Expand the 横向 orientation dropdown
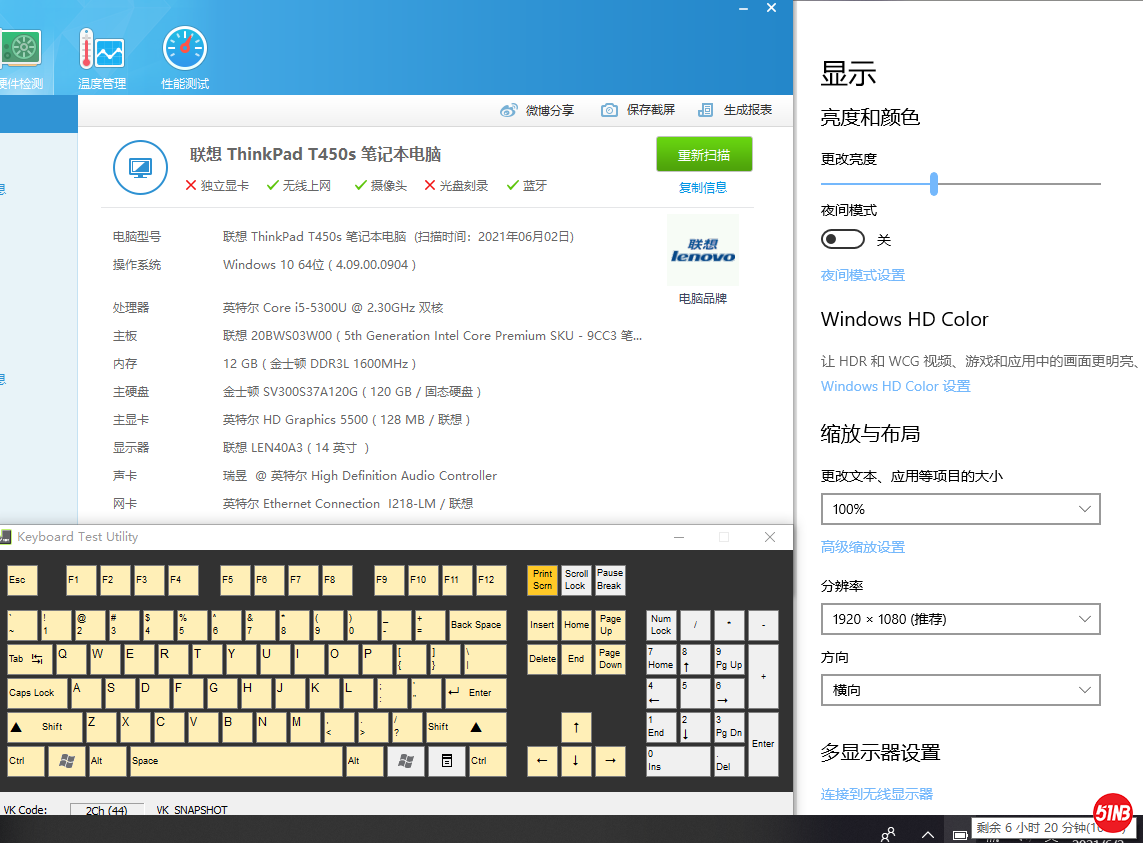 tap(961, 690)
